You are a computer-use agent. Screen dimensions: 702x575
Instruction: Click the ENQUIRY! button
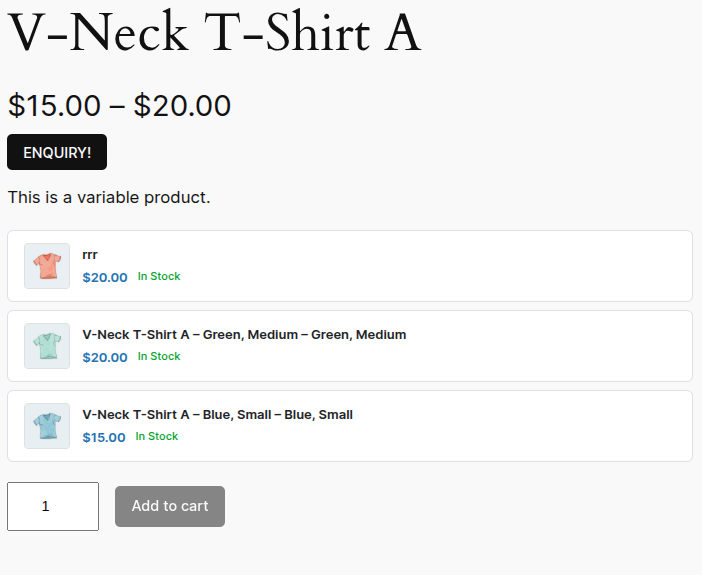pyautogui.click(x=57, y=152)
